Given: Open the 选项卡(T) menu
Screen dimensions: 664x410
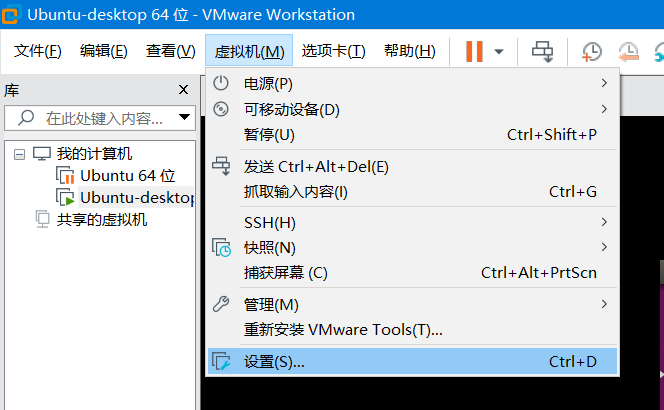Looking at the screenshot, I should [x=333, y=51].
